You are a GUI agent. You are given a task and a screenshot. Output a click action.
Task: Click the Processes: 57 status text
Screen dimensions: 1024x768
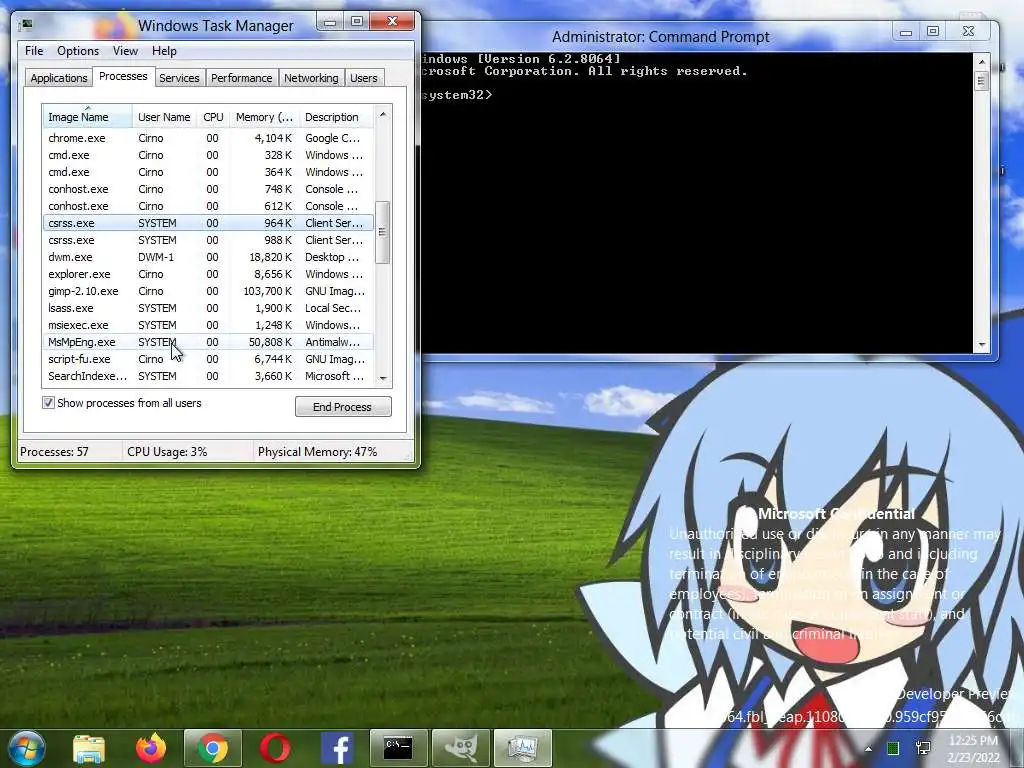tap(54, 452)
